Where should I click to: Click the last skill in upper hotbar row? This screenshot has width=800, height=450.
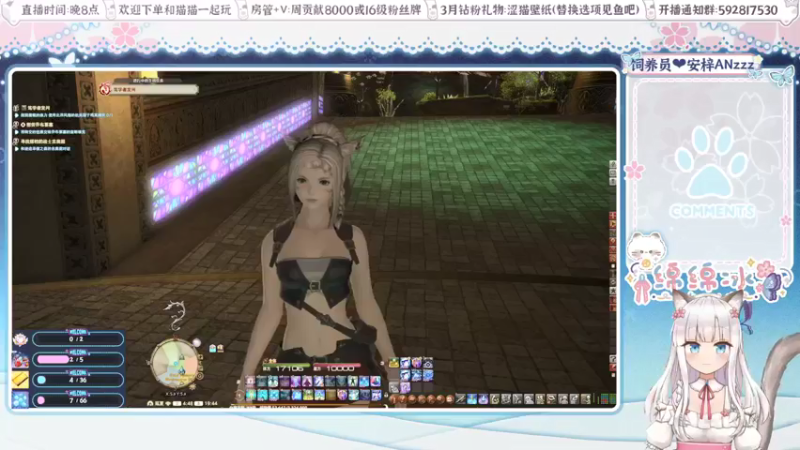375,381
